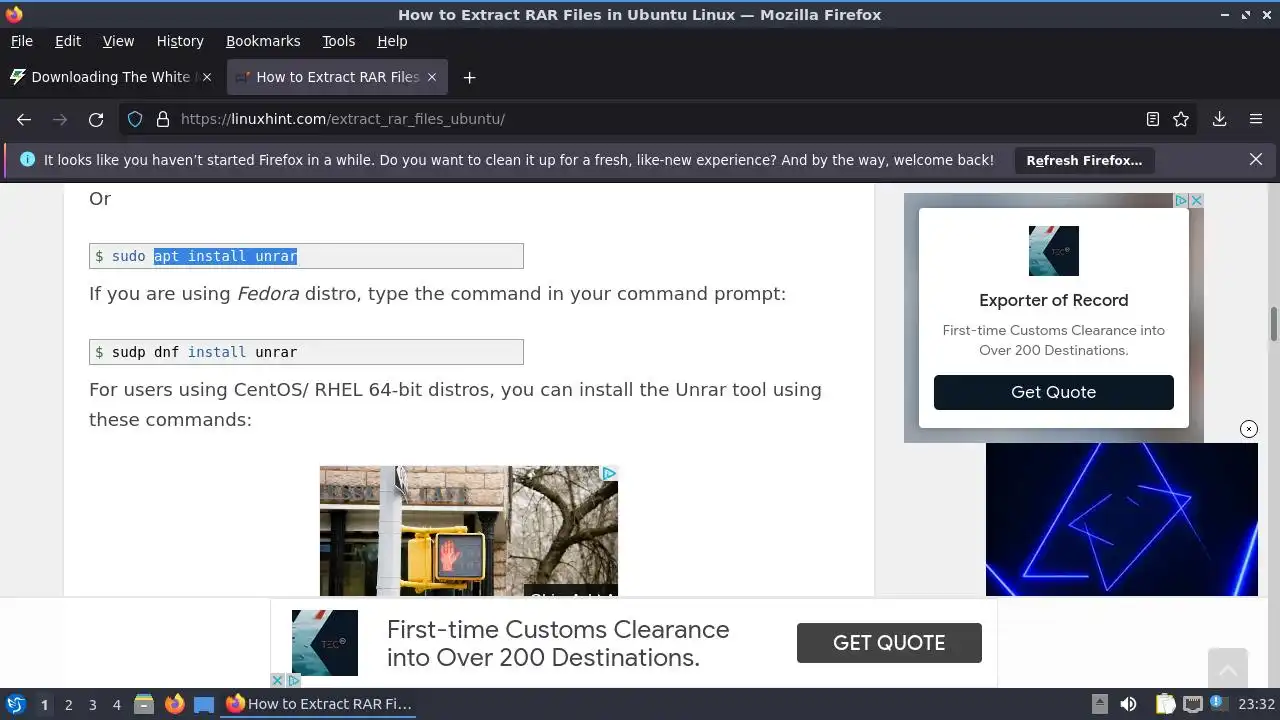
Task: Open the volume control tray icon
Action: coord(1128,704)
